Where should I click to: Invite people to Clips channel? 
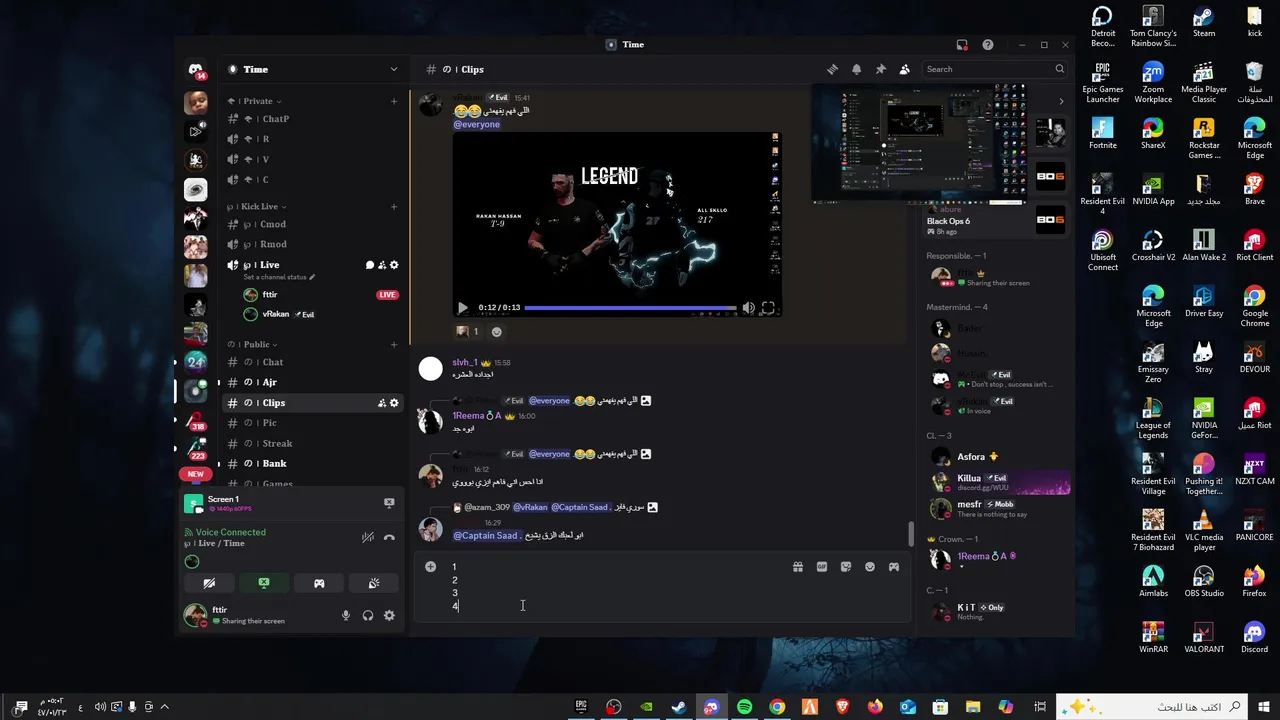pyautogui.click(x=382, y=403)
